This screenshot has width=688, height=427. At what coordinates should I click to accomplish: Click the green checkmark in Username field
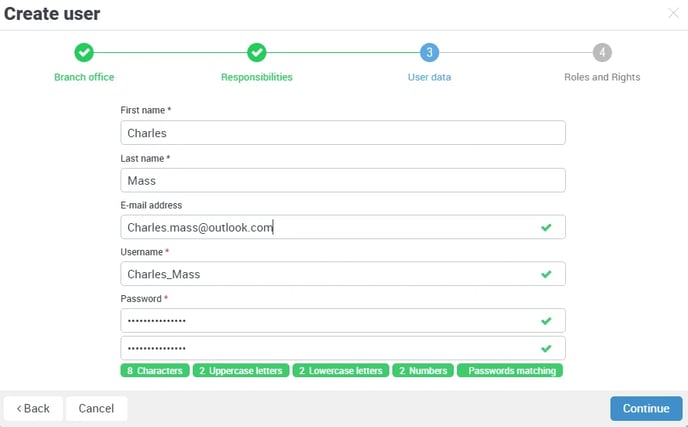[x=546, y=274]
